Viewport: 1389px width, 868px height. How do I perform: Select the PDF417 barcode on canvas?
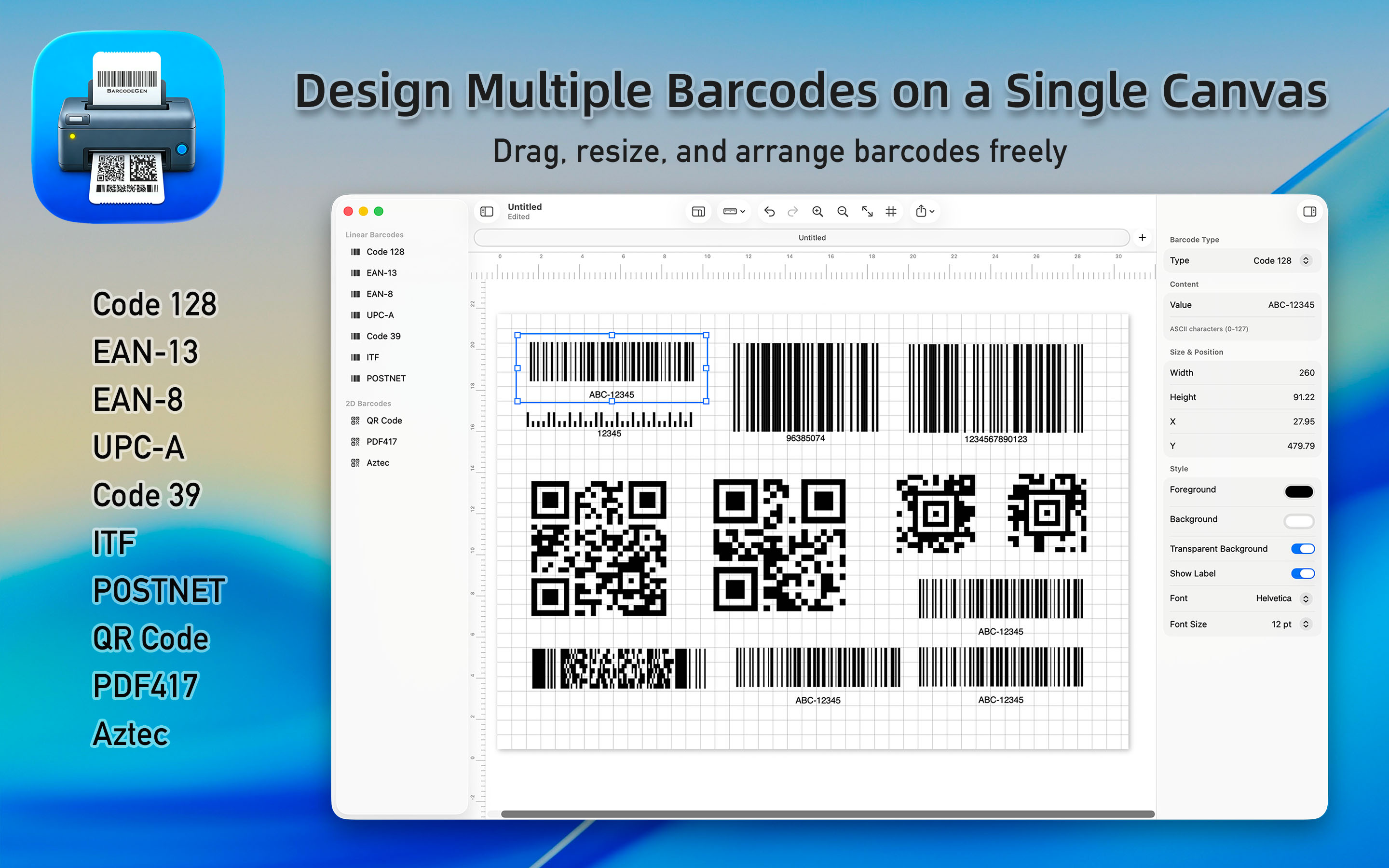pyautogui.click(x=619, y=669)
